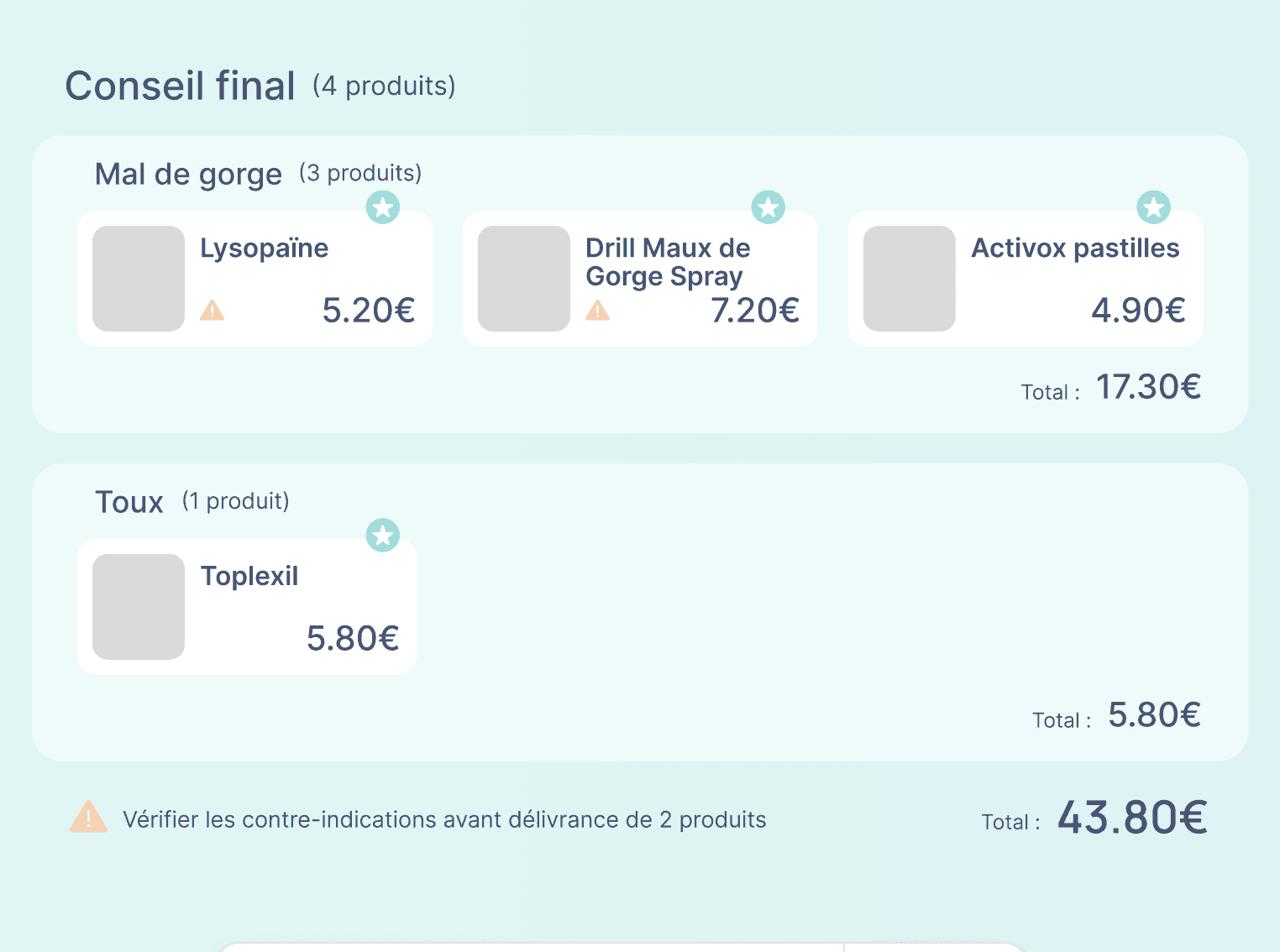Viewport: 1280px width, 952px height.
Task: Click the 43.80€ grand total
Action: (x=1131, y=817)
